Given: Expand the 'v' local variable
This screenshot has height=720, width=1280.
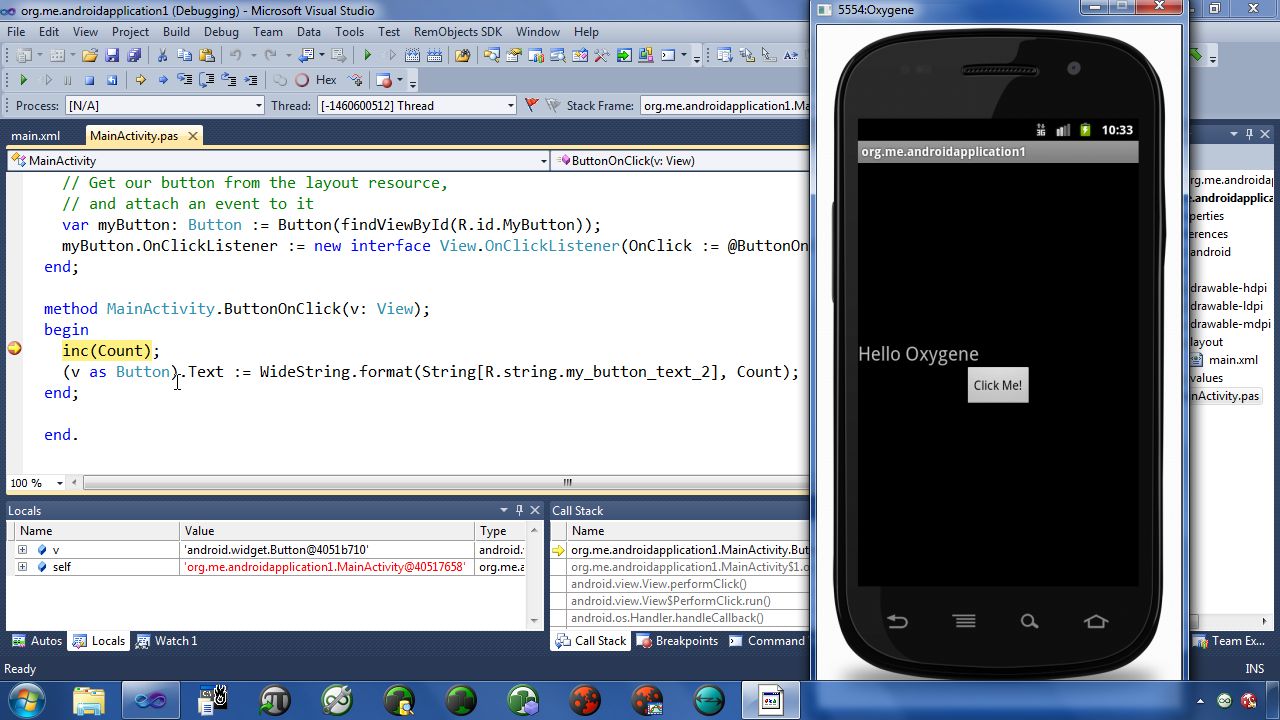Looking at the screenshot, I should (22, 550).
